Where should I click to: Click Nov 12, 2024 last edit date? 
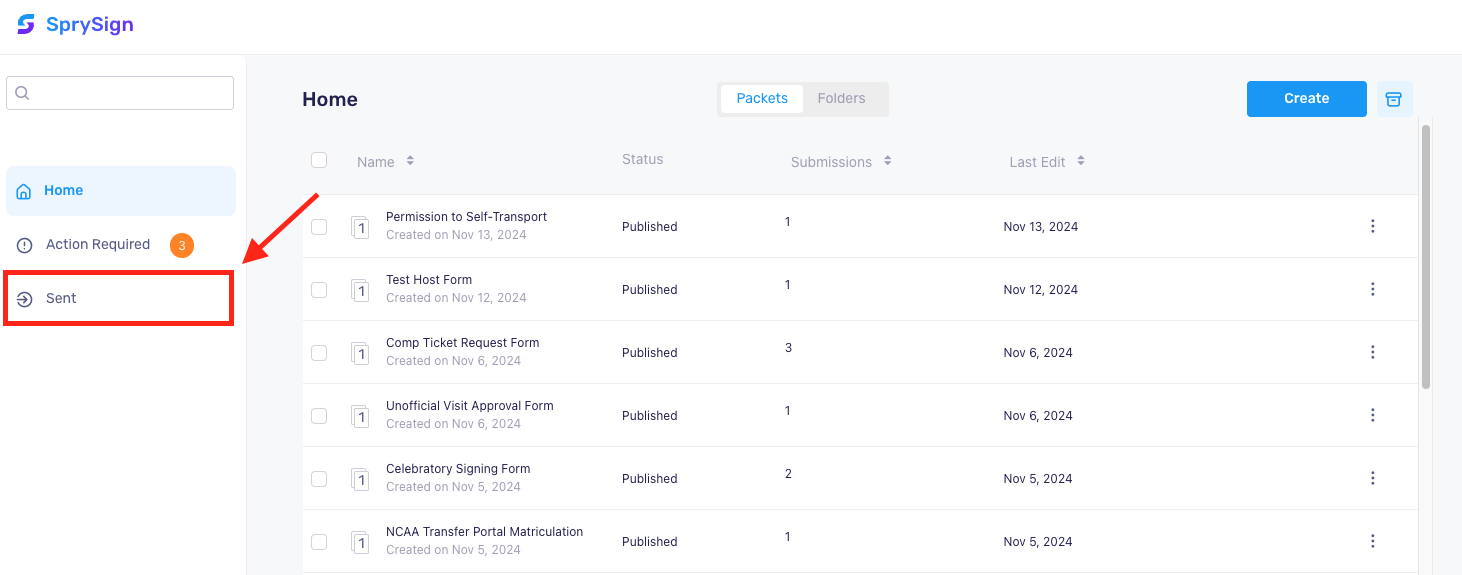point(1041,290)
